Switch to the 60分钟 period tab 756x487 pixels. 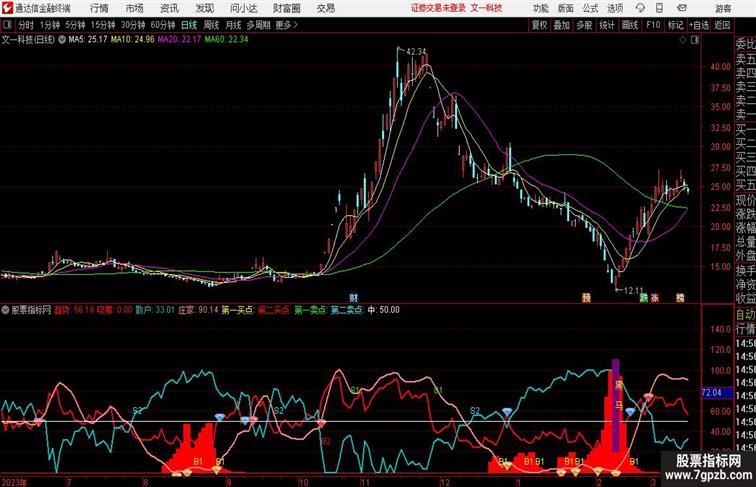tap(162, 25)
